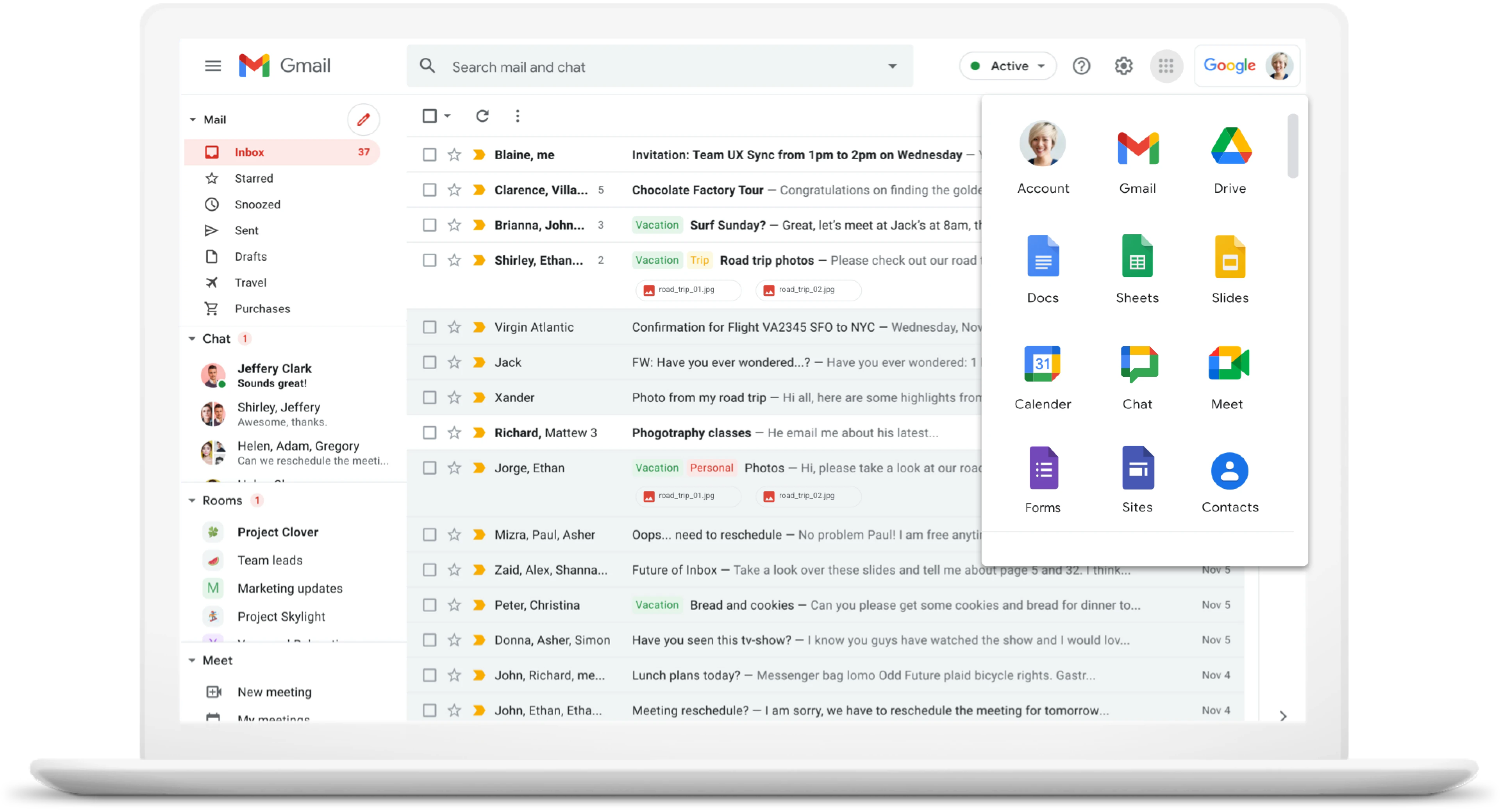Open Contacts from the apps panel

[1229, 470]
